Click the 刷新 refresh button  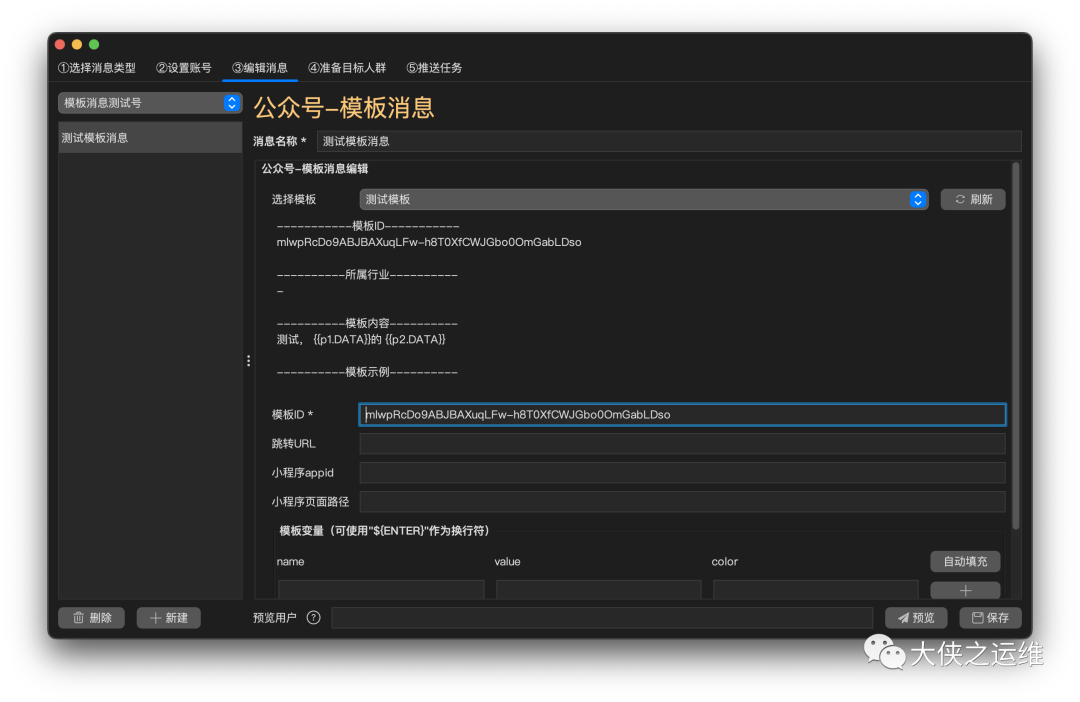pyautogui.click(x=973, y=199)
